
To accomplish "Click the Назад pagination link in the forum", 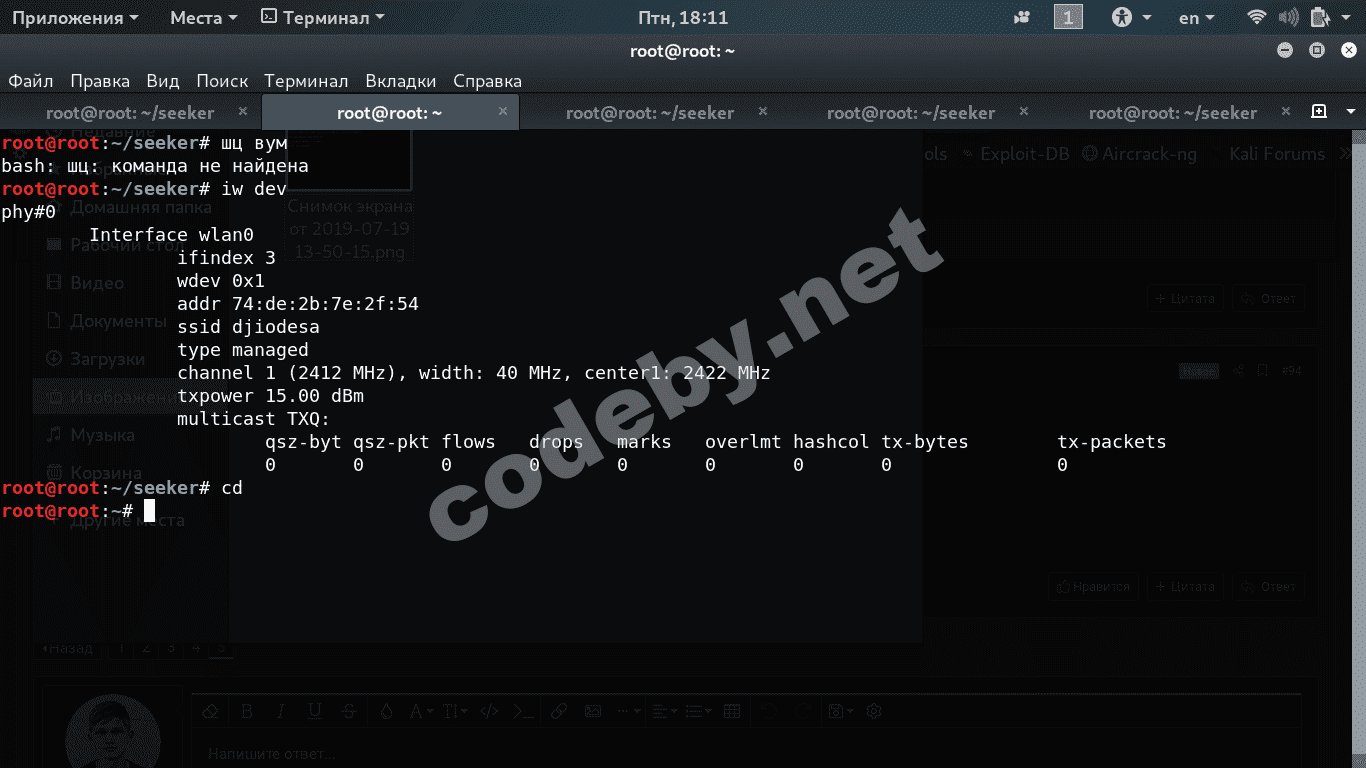I will pyautogui.click(x=67, y=648).
